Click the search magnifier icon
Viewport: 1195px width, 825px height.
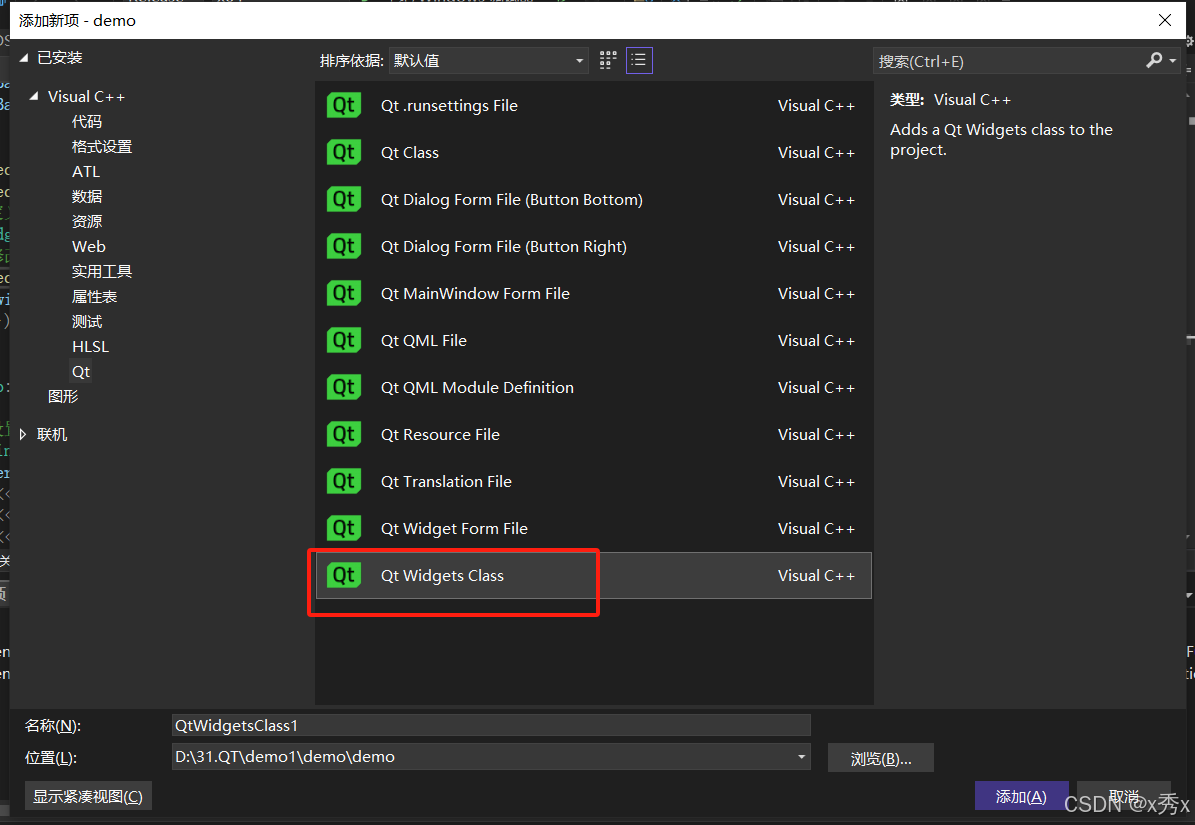coord(1154,60)
